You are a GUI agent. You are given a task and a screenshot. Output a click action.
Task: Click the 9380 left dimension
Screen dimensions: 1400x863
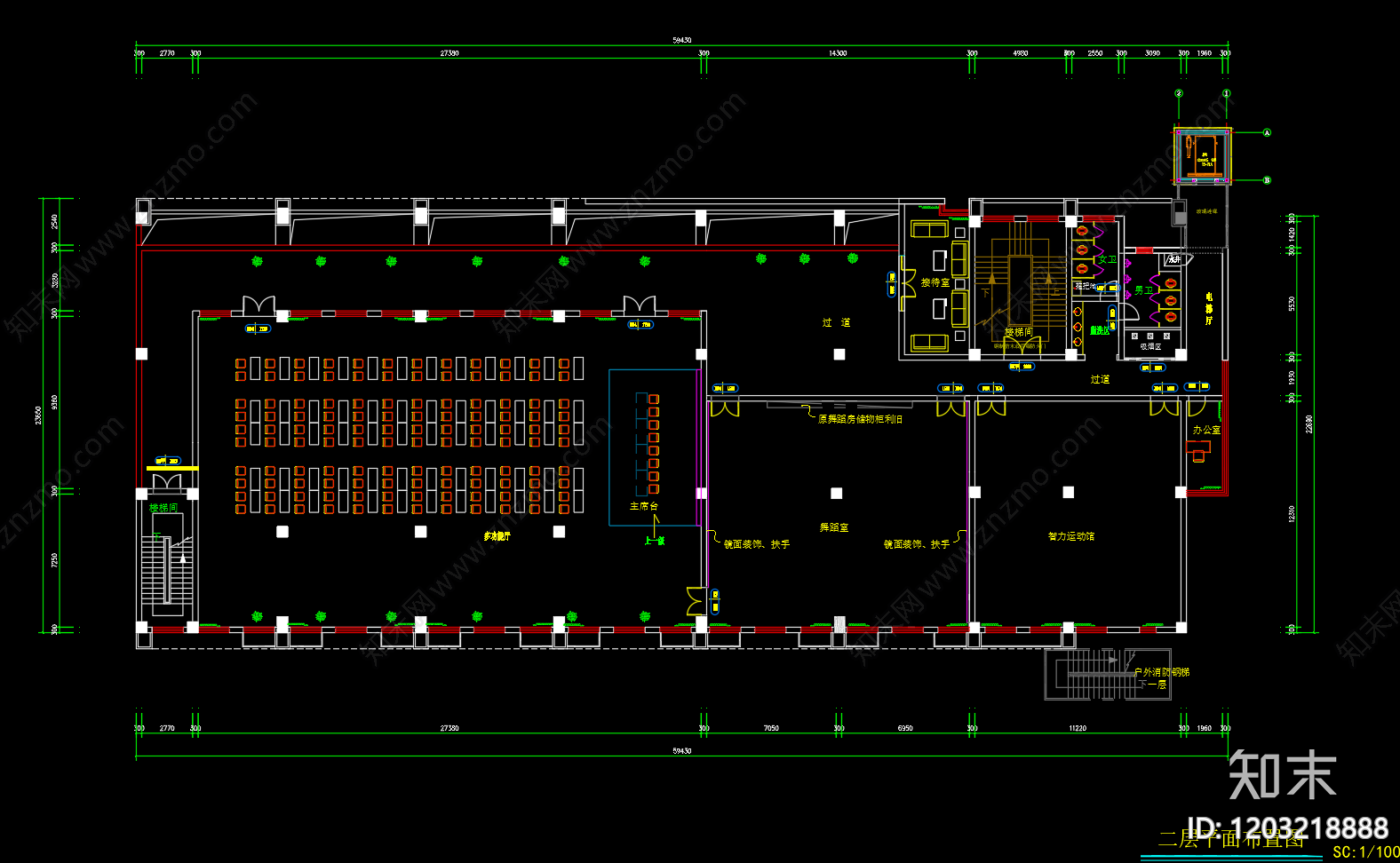(55, 402)
